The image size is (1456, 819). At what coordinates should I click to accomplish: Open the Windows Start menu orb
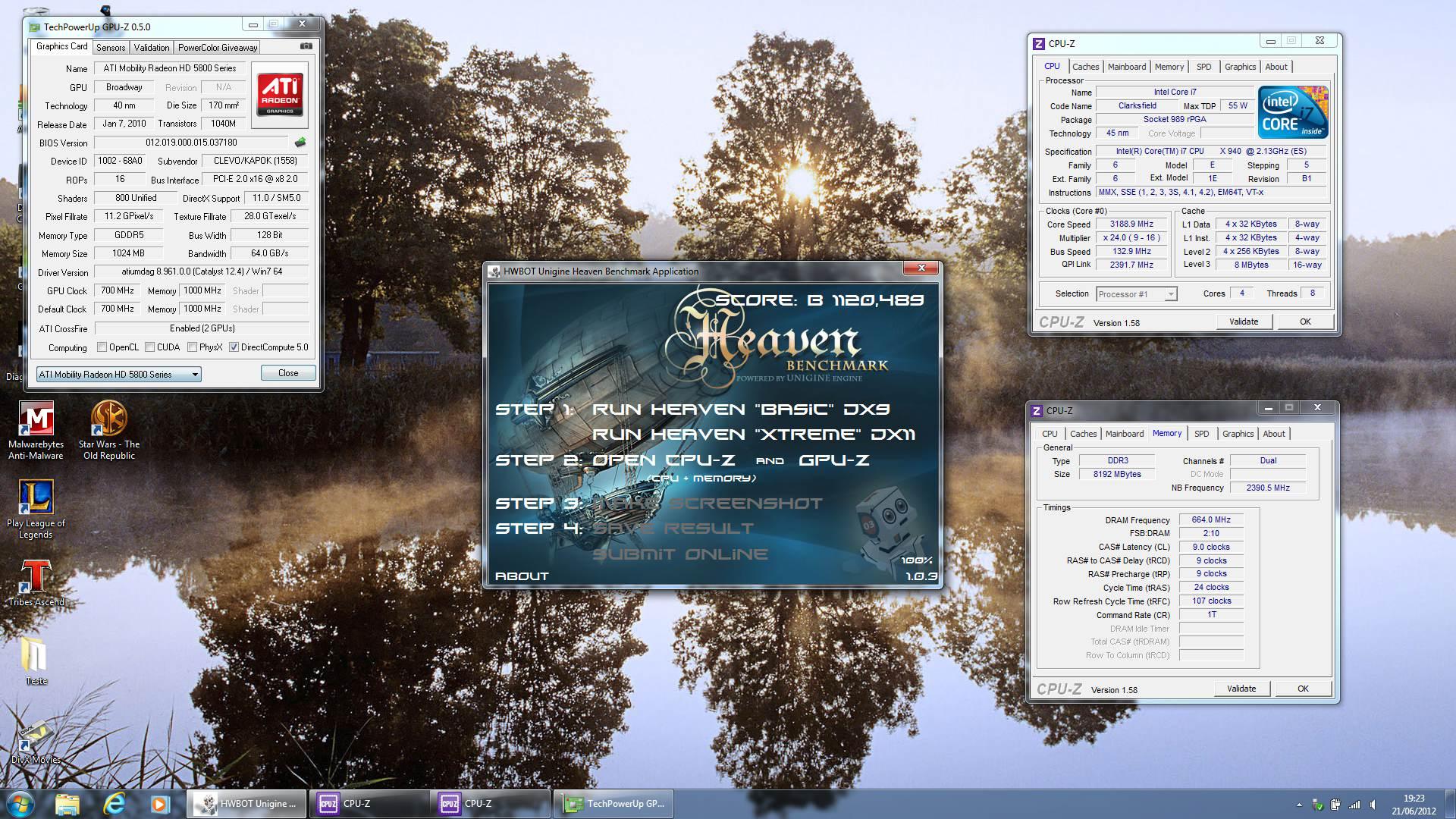tap(20, 803)
